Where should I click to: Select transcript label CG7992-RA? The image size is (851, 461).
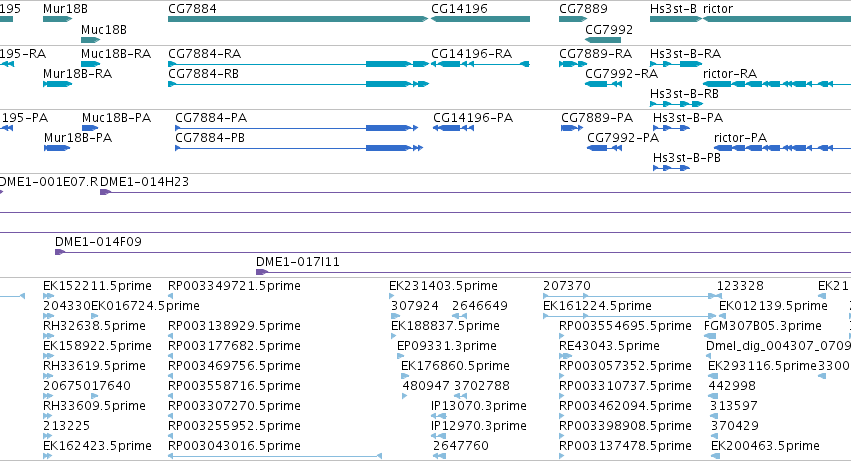click(621, 74)
